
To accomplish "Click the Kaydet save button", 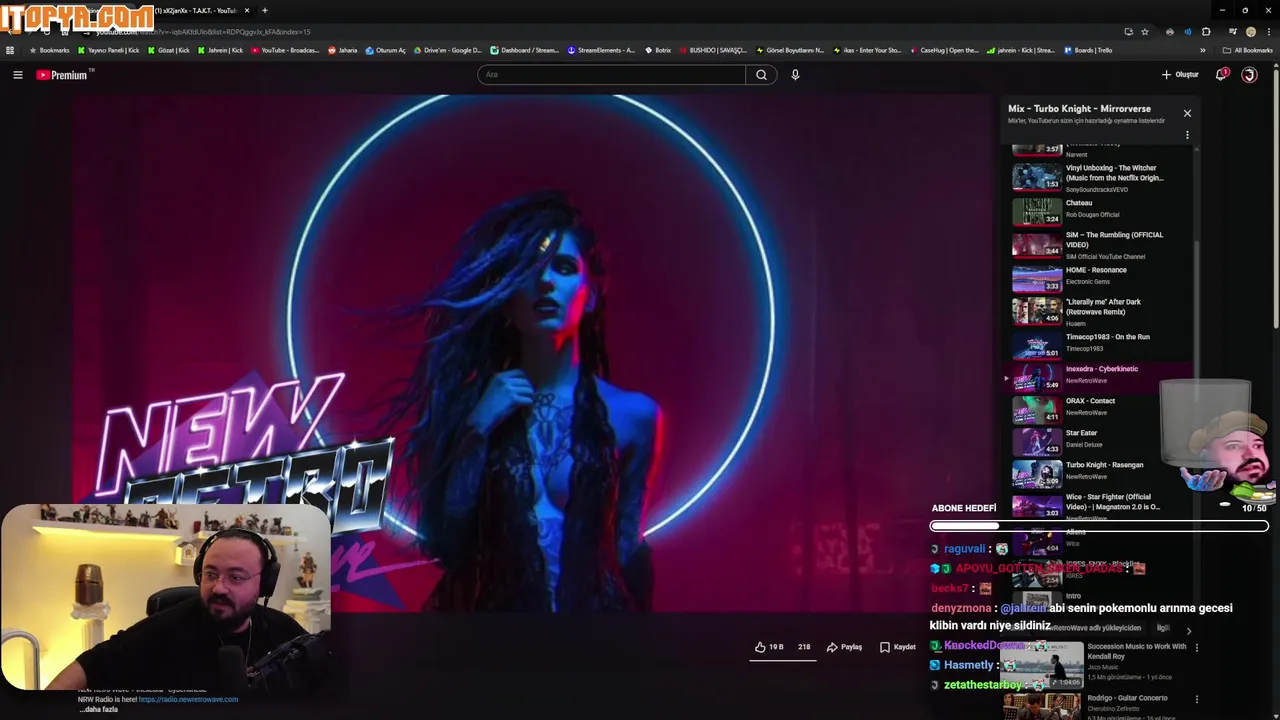I will pos(897,647).
